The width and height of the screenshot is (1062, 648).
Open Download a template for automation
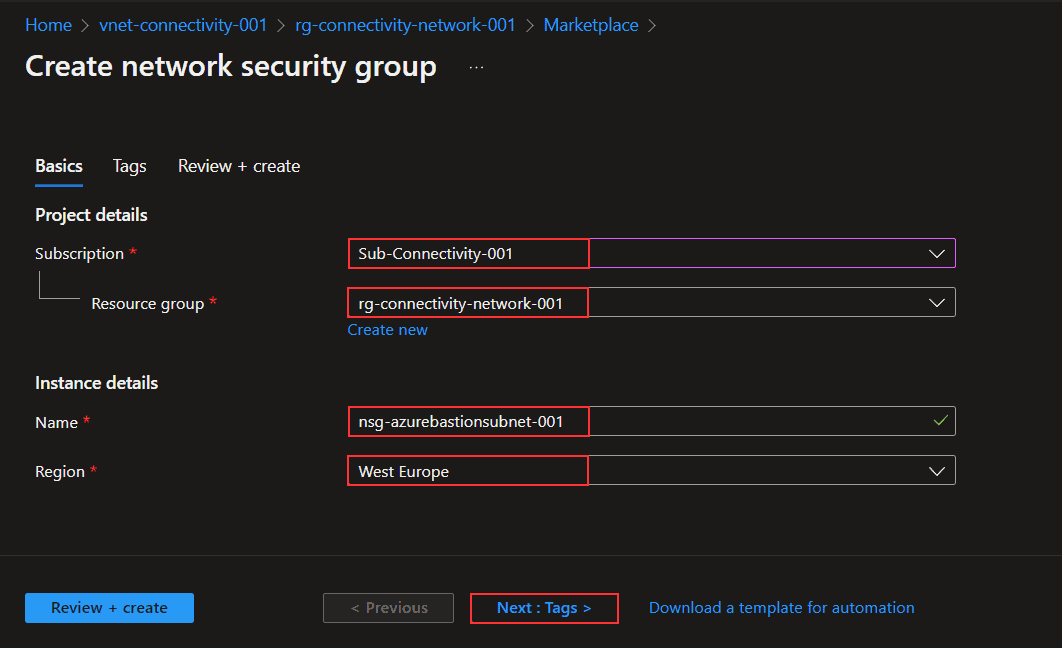781,607
